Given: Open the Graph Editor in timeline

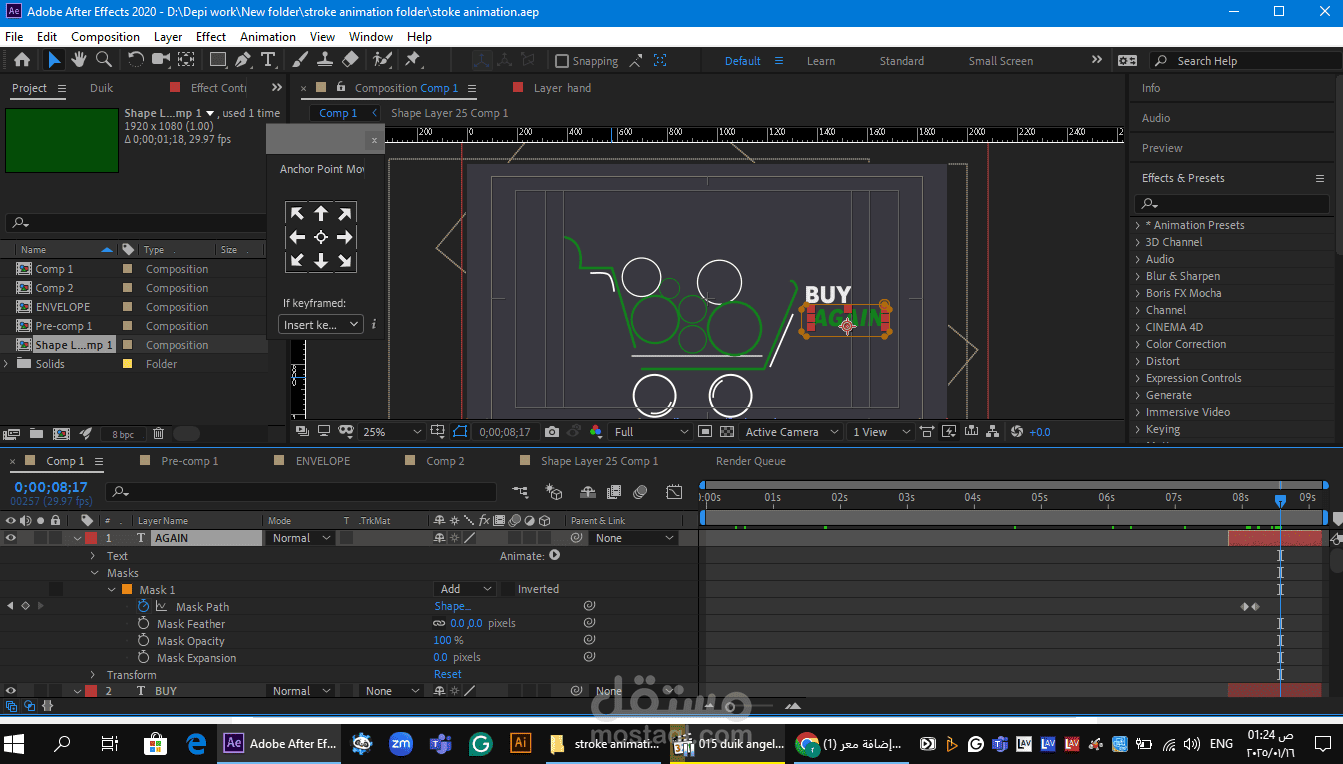Looking at the screenshot, I should (675, 492).
